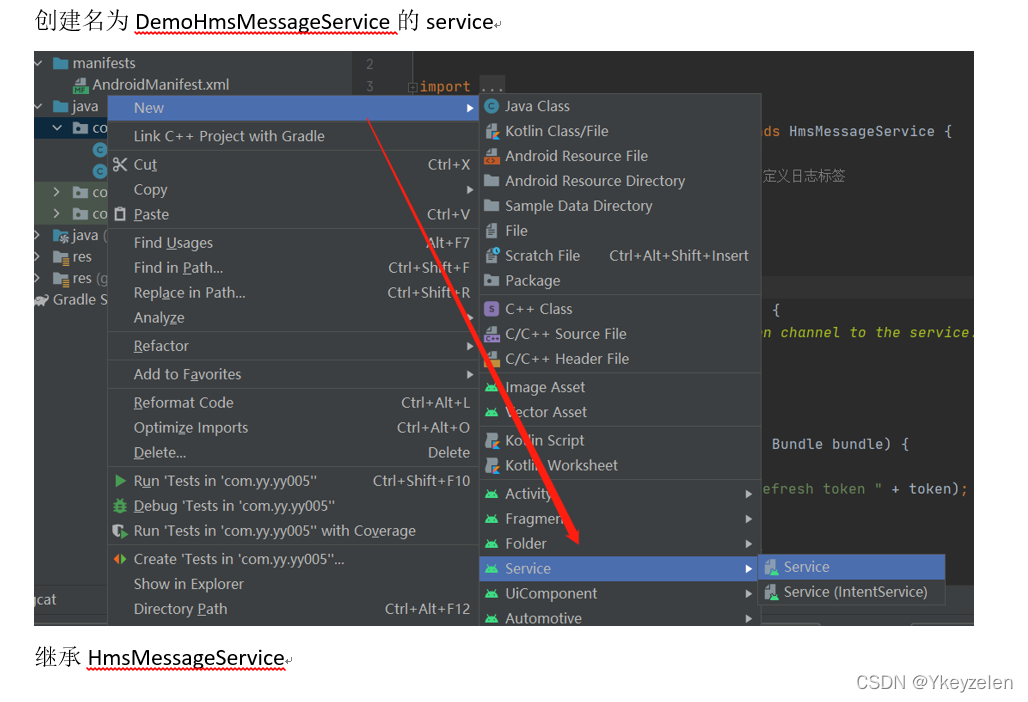Click the HmsMessageService text in editor
The height and width of the screenshot is (702, 1028).
click(861, 131)
